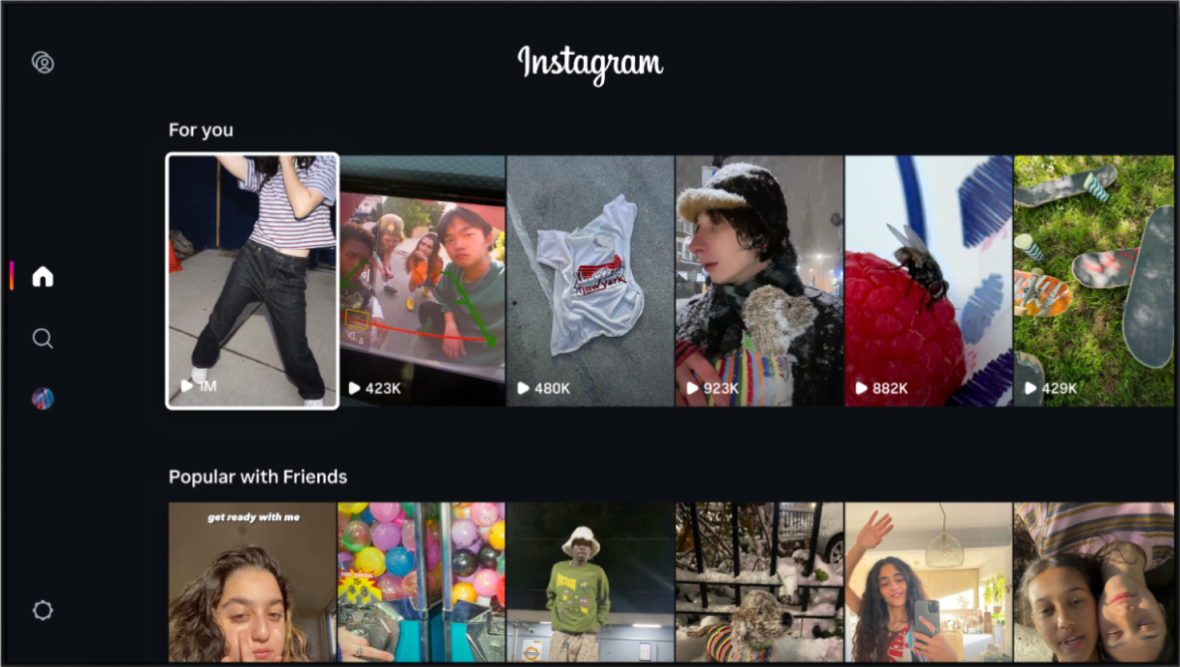Open the New York t-shirt reel
This screenshot has width=1180, height=667.
click(590, 281)
